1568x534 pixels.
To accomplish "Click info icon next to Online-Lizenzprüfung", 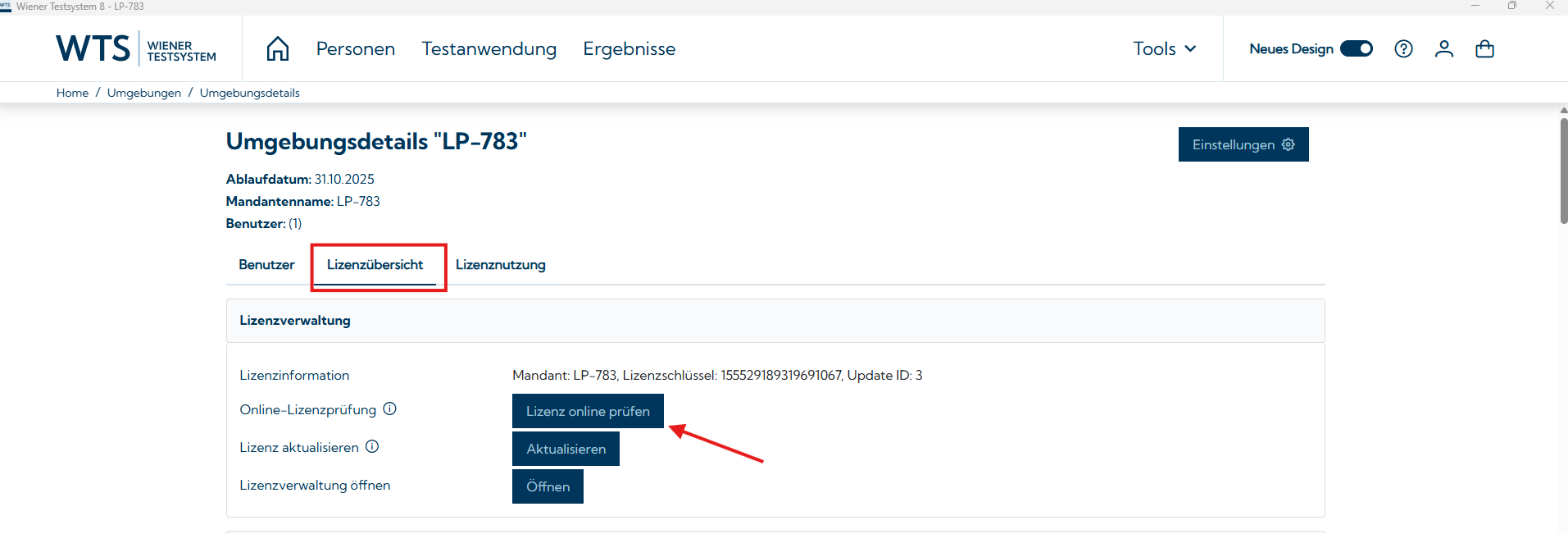I will click(x=390, y=408).
